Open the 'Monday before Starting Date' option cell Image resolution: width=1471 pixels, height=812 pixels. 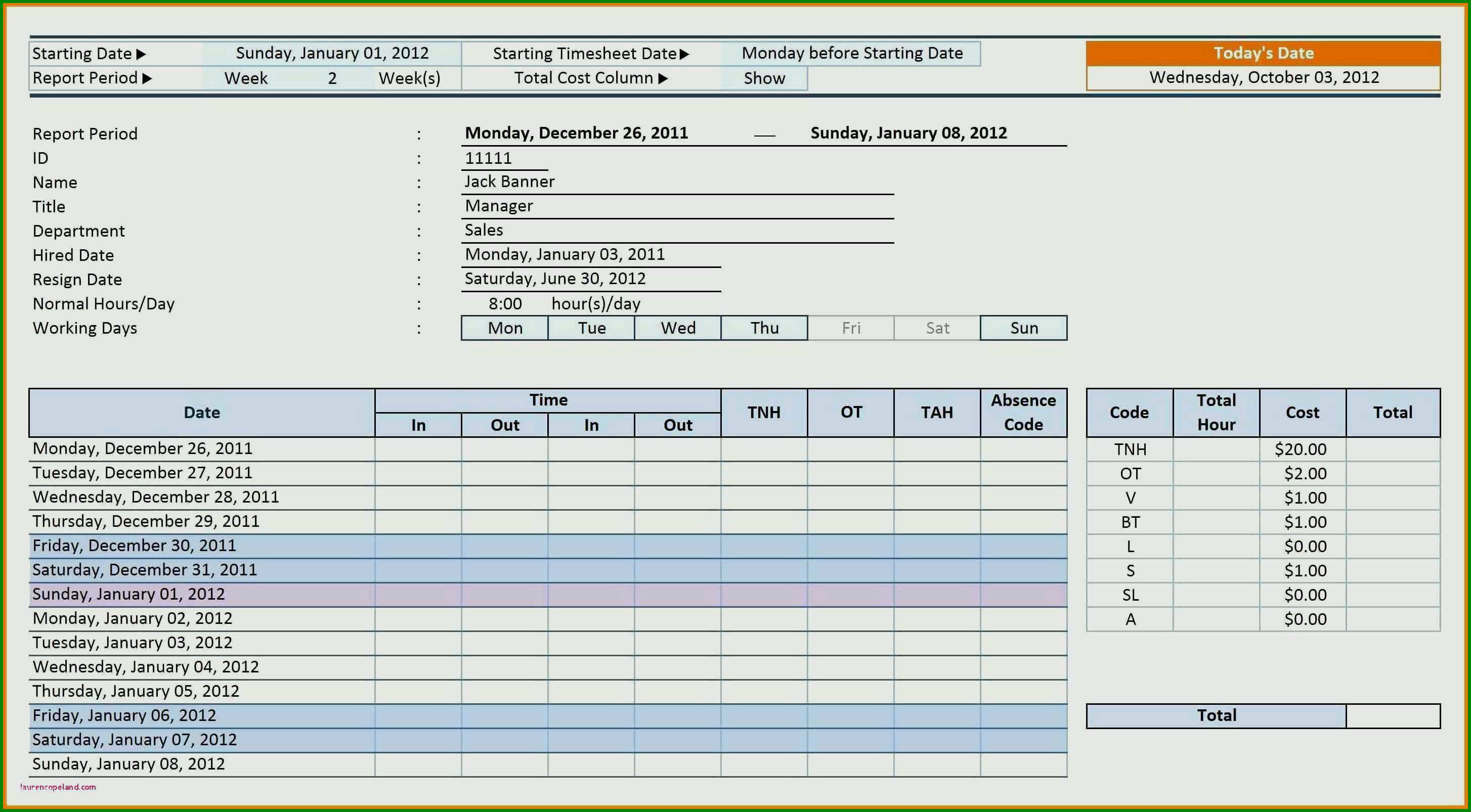click(x=851, y=53)
